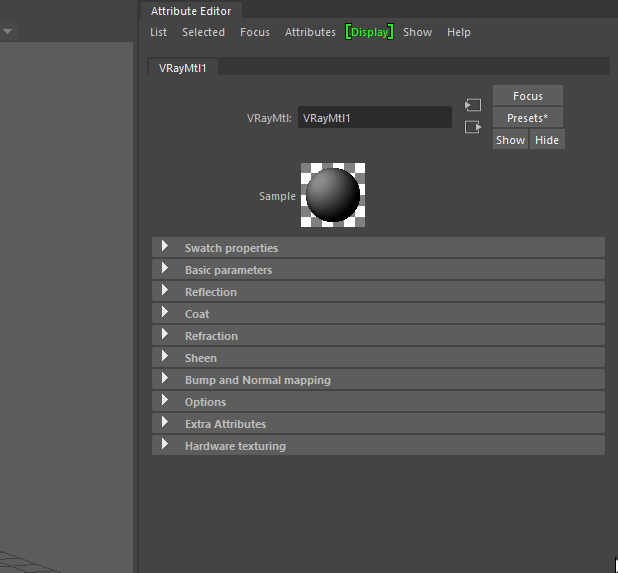Expand the Swatch properties section
The image size is (618, 573).
(378, 247)
